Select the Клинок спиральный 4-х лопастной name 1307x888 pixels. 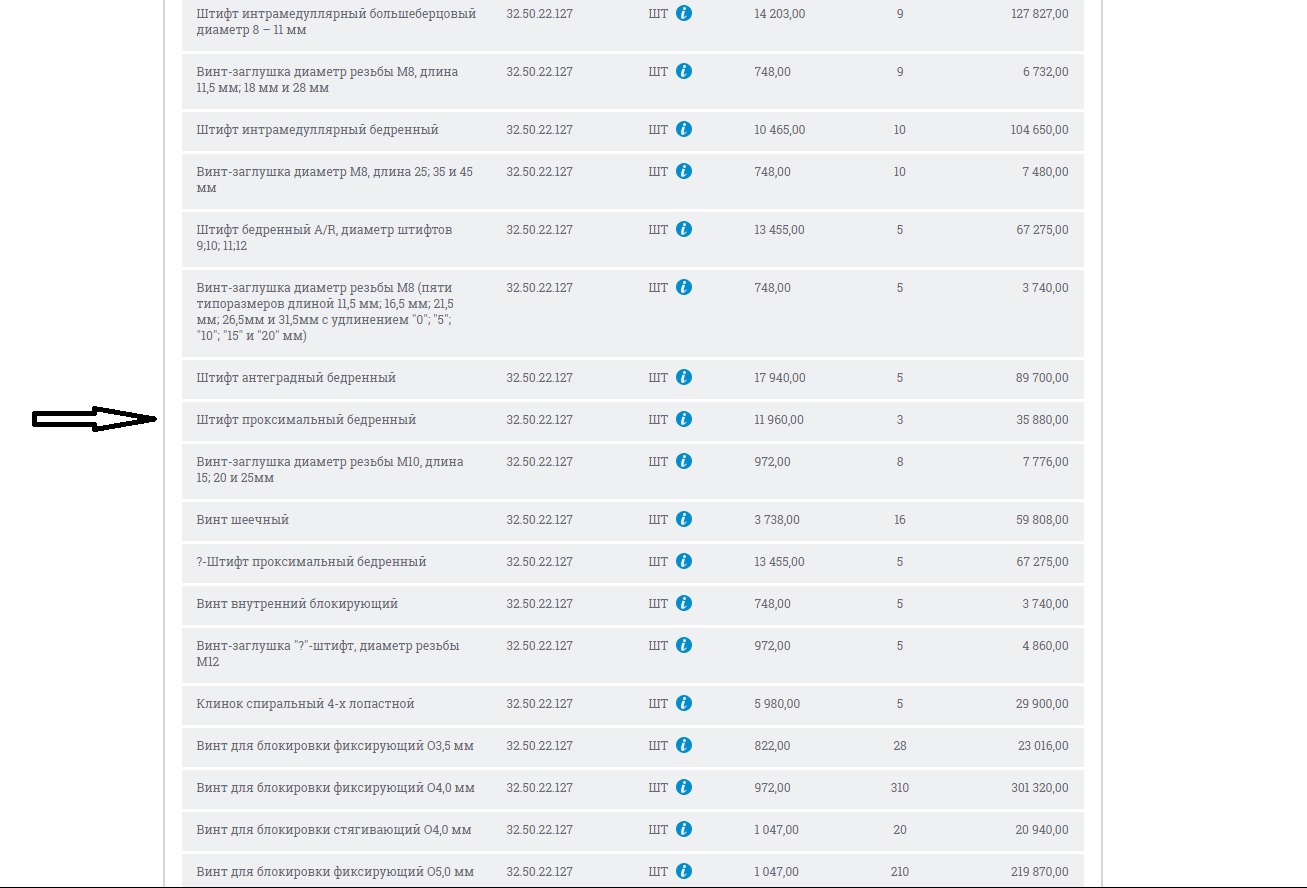point(305,704)
